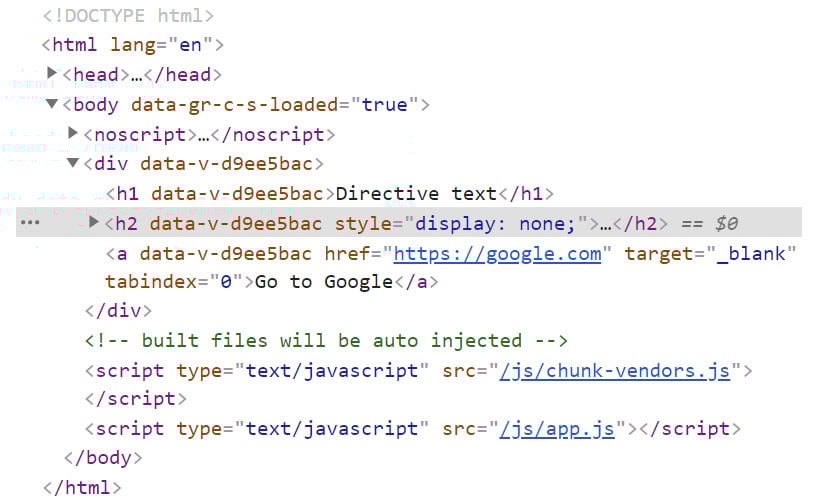The width and height of the screenshot is (818, 502).
Task: Select the closing div tag
Action: (x=118, y=311)
